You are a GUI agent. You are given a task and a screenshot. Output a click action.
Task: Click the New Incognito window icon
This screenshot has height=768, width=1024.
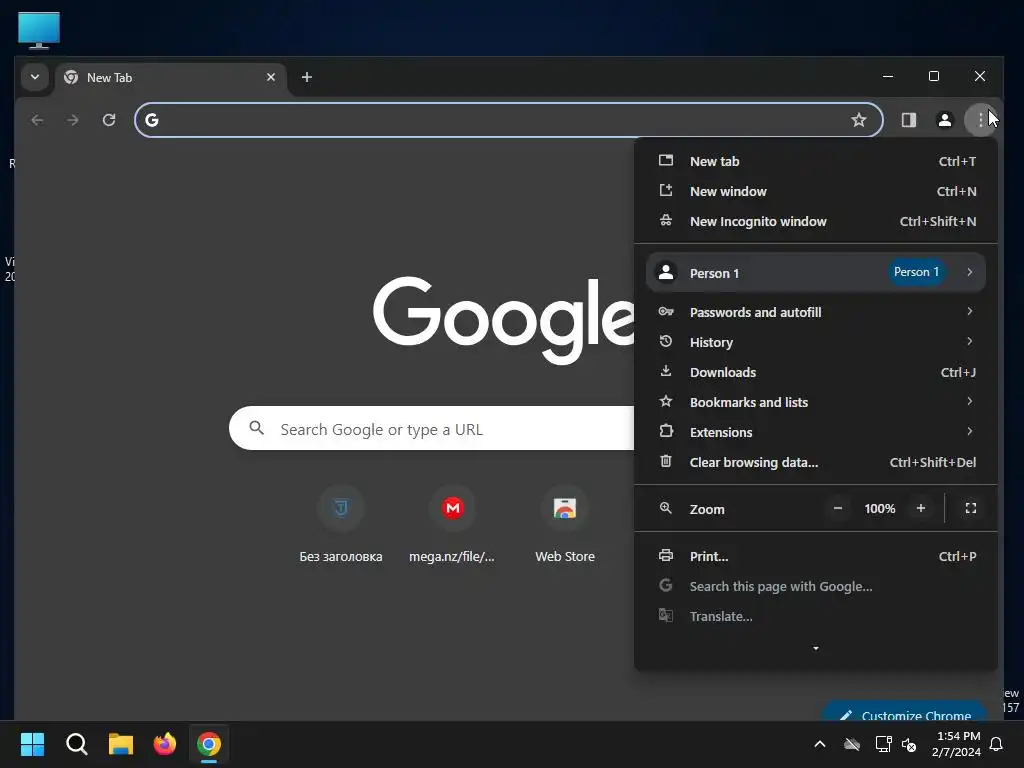pyautogui.click(x=665, y=221)
